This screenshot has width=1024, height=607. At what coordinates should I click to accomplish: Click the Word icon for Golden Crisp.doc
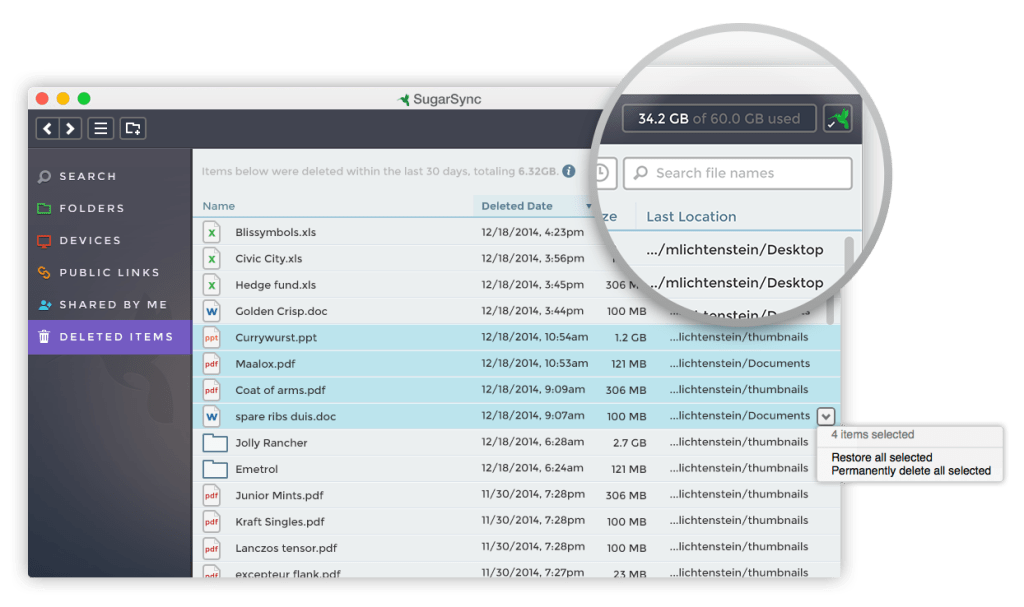pos(212,311)
